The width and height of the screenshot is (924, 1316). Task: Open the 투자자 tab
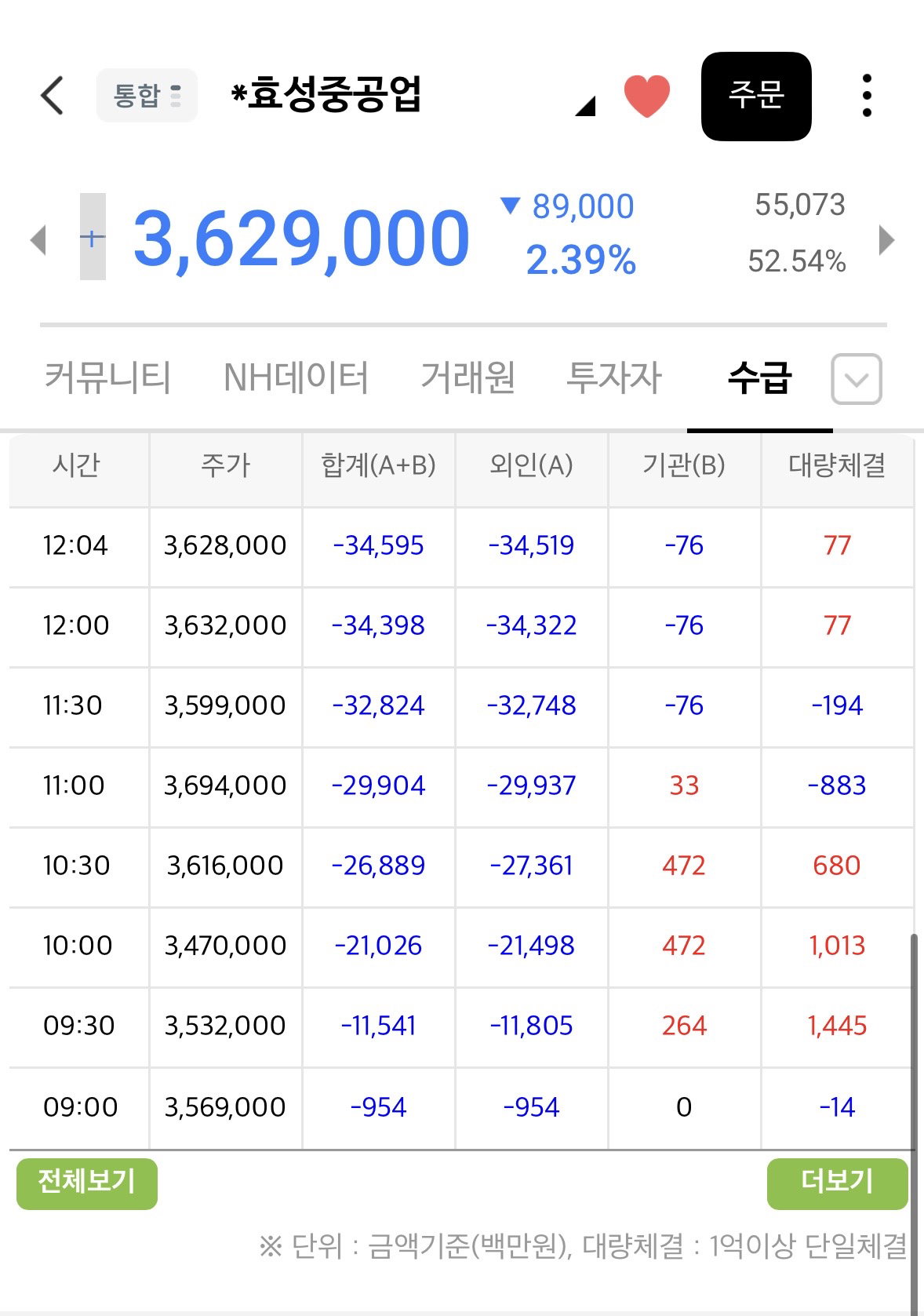pyautogui.click(x=614, y=377)
